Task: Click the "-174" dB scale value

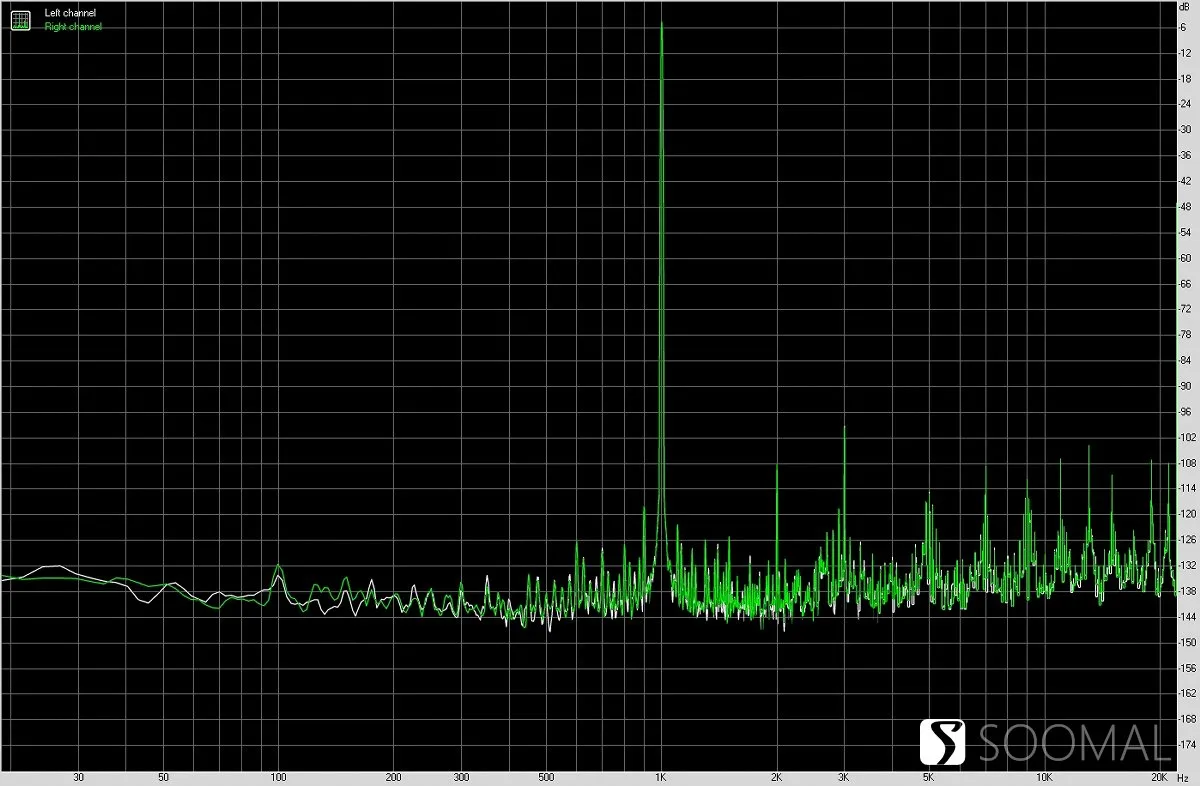Action: 1186,745
